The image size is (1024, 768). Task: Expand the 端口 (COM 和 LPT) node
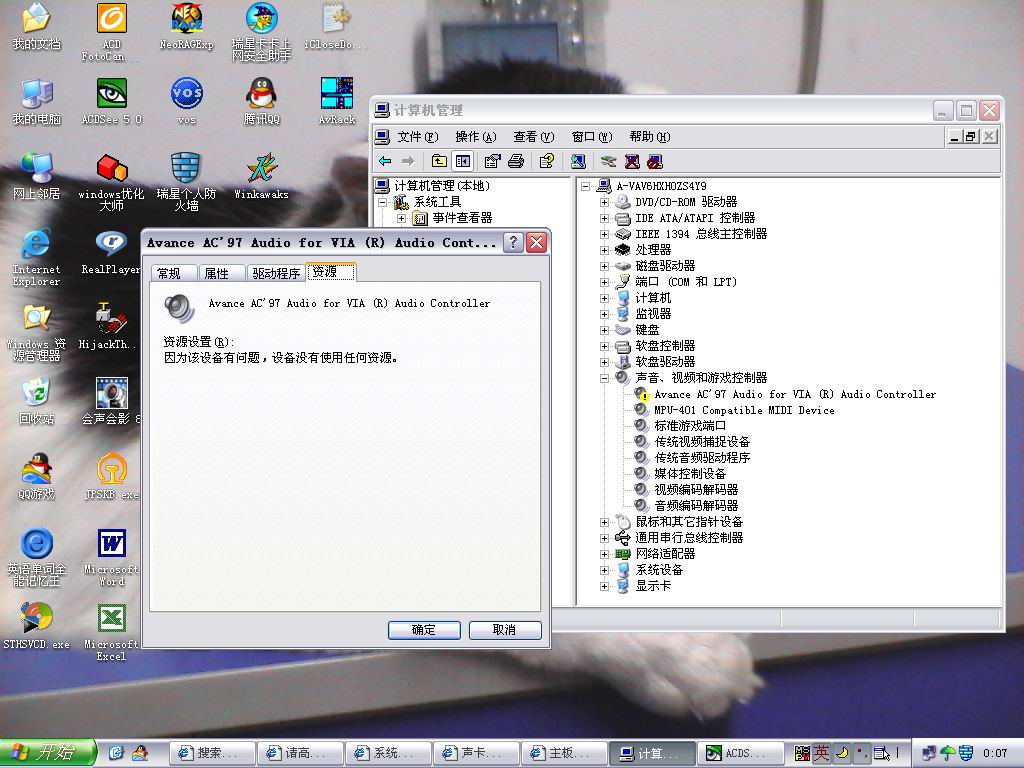(604, 282)
